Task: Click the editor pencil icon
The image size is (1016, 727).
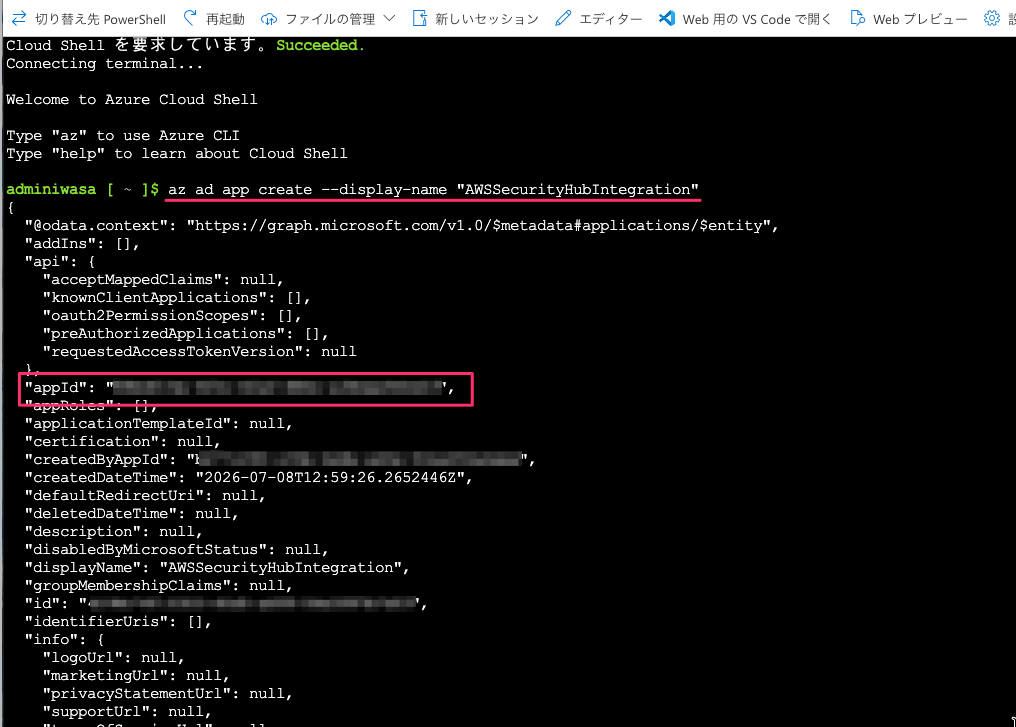Action: click(563, 18)
